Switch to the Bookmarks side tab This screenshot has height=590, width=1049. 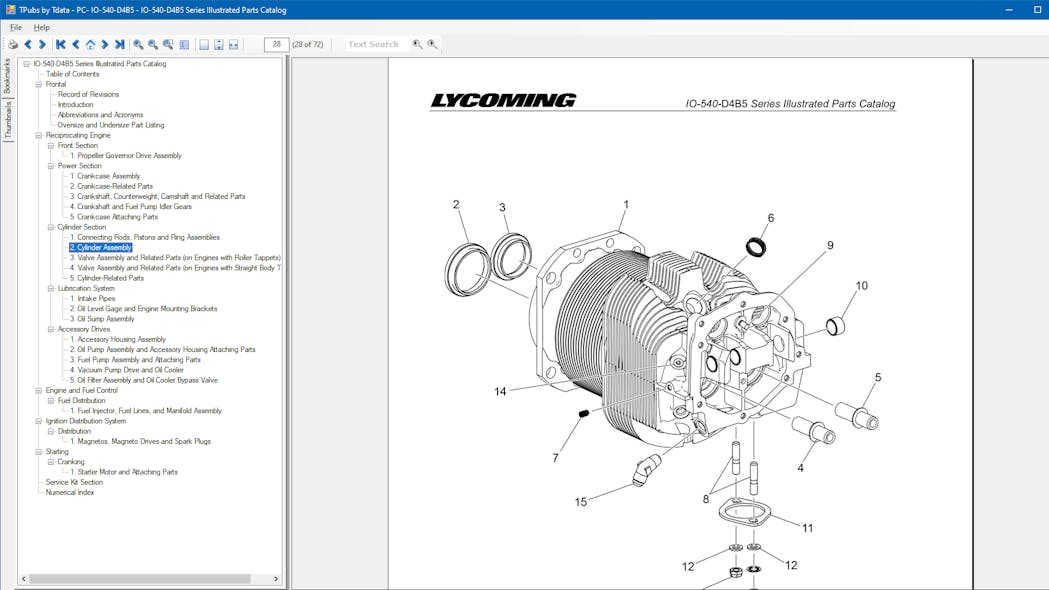click(x=7, y=76)
